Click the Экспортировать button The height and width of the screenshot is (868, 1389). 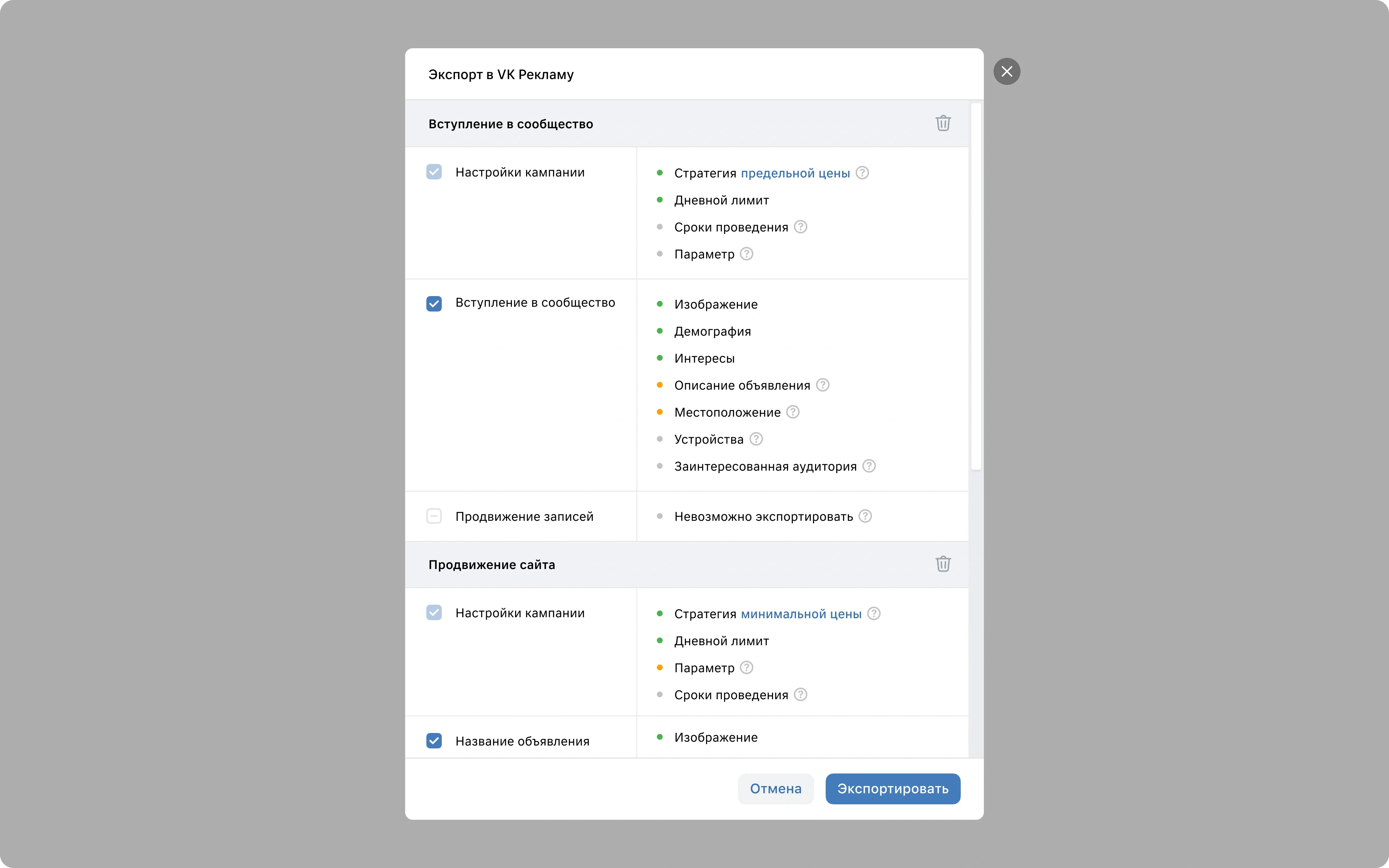click(x=893, y=789)
